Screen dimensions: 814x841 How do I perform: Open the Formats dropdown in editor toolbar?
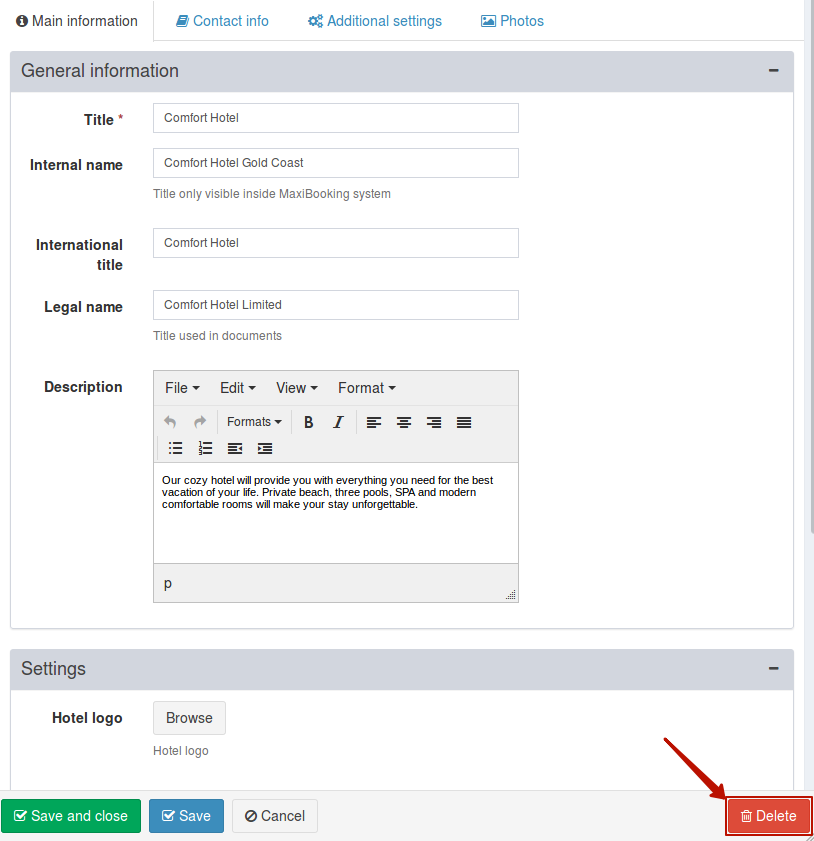pyautogui.click(x=254, y=422)
